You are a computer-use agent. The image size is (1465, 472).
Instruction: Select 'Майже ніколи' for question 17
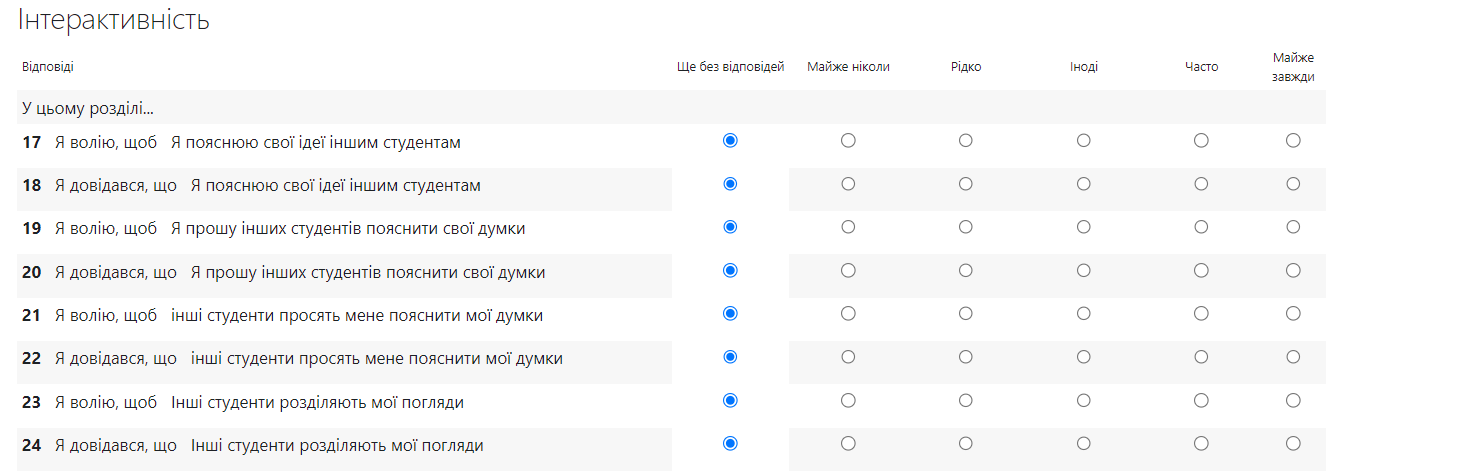[848, 141]
